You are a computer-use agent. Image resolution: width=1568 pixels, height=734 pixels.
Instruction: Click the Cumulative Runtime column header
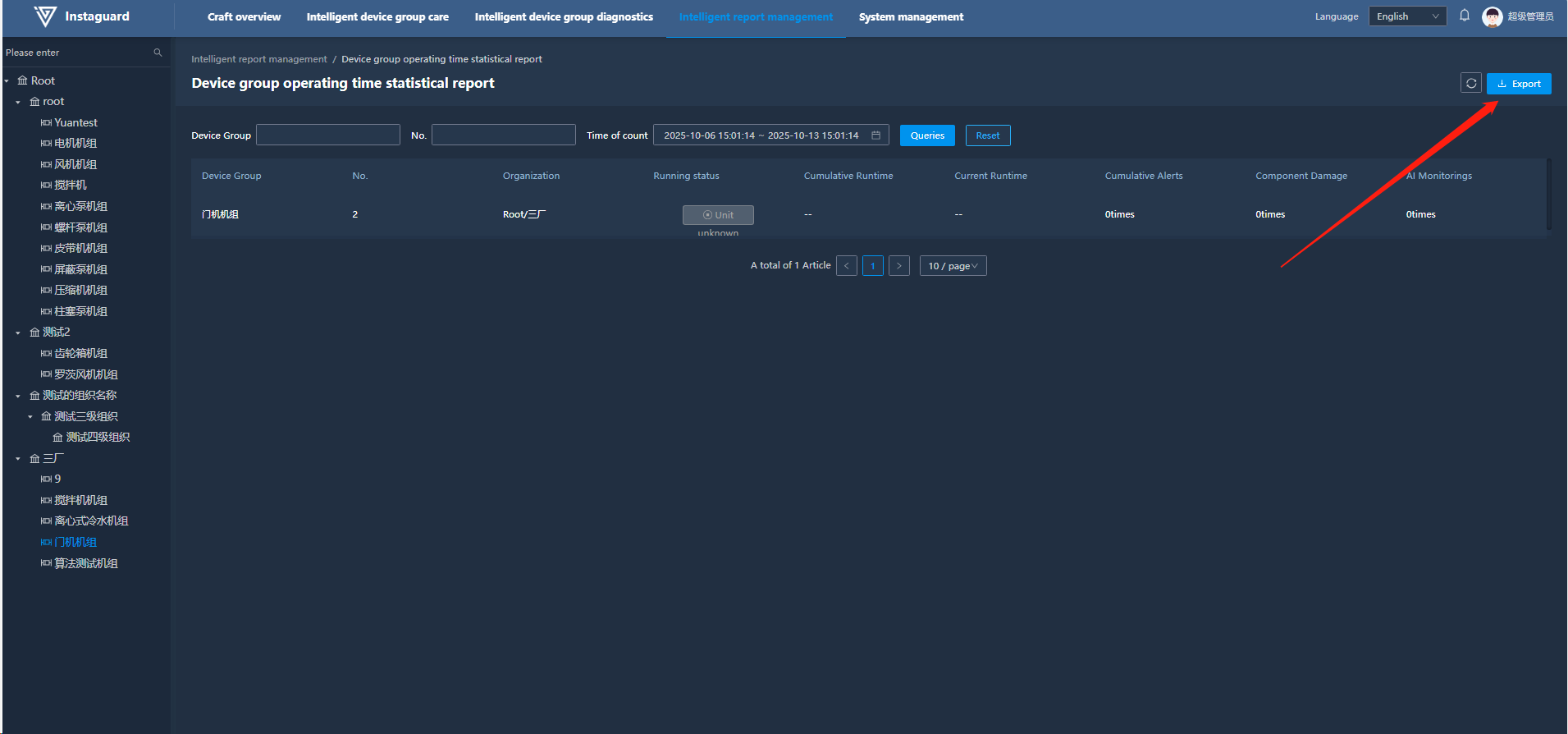(x=848, y=176)
